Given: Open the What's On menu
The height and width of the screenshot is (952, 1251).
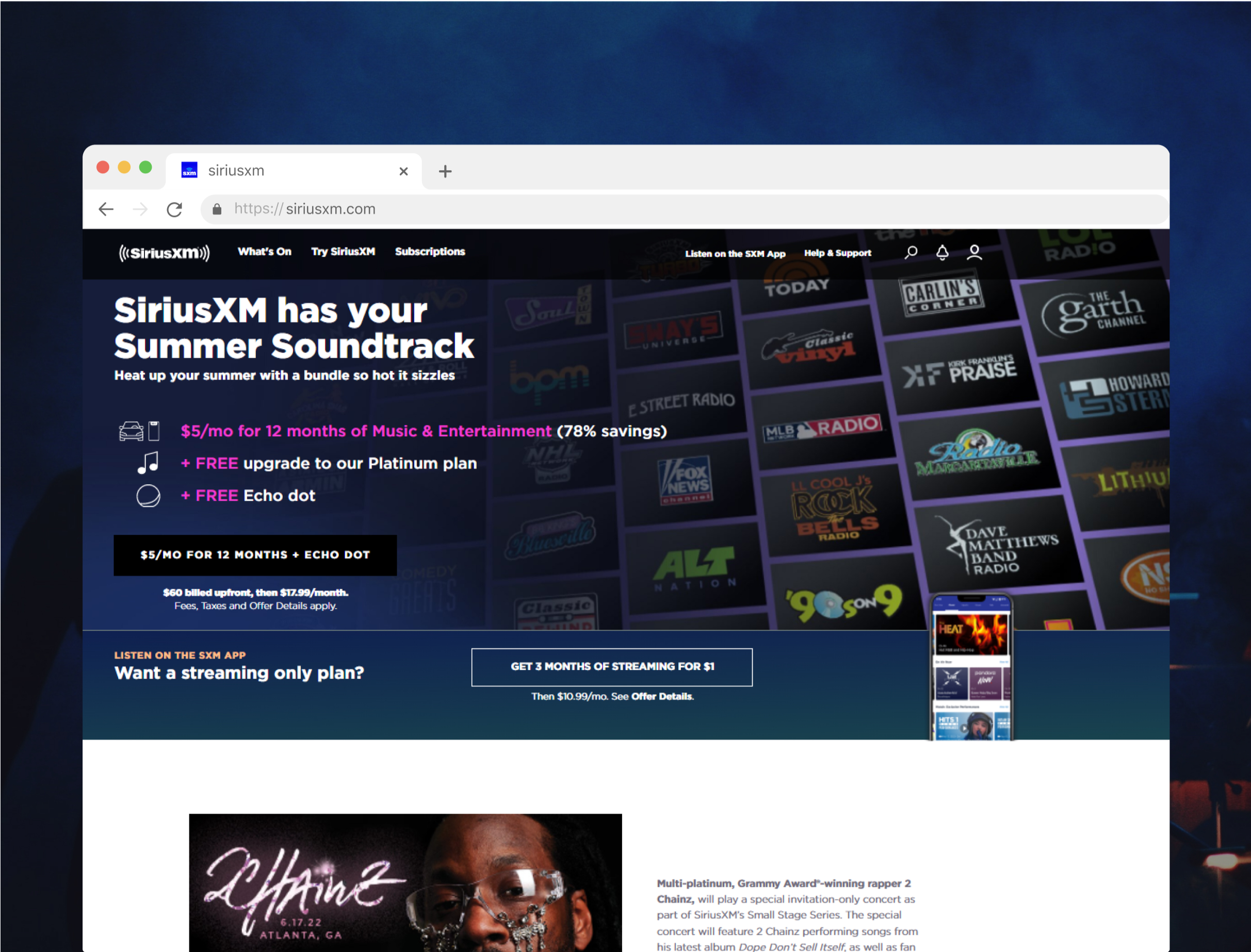Looking at the screenshot, I should 264,252.
